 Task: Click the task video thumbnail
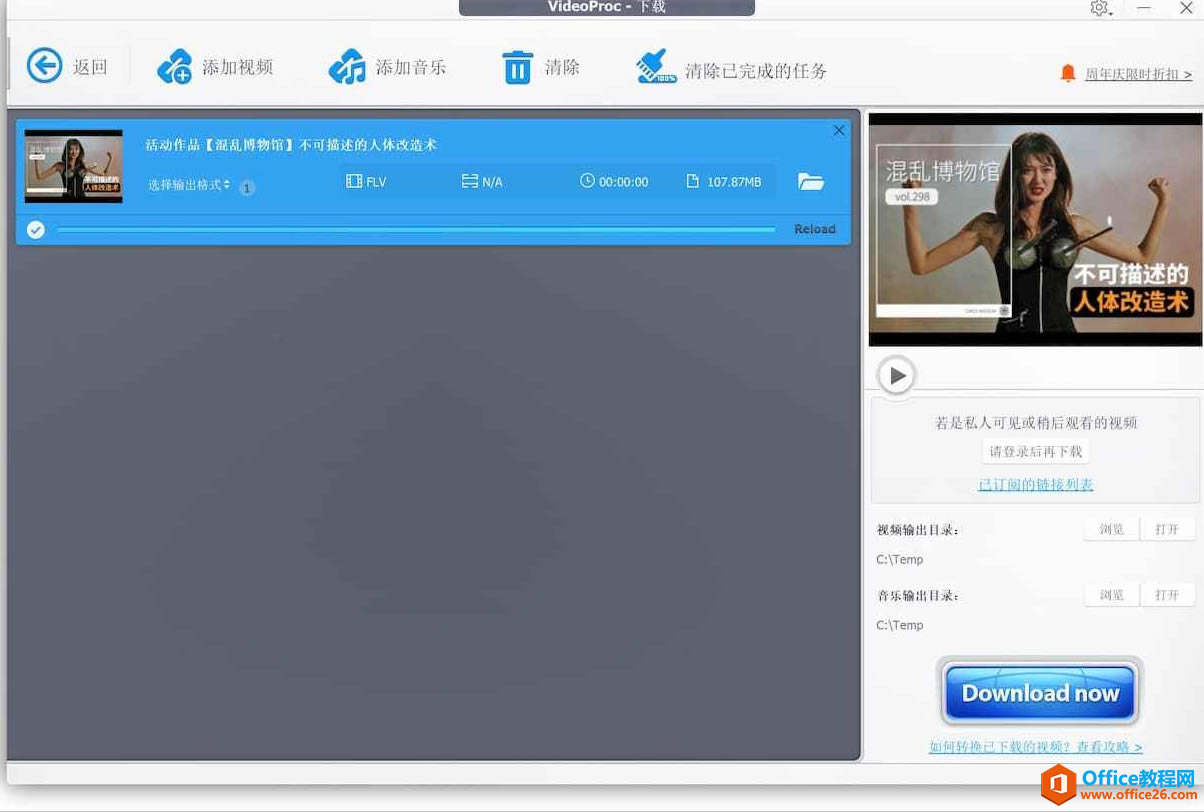(74, 166)
